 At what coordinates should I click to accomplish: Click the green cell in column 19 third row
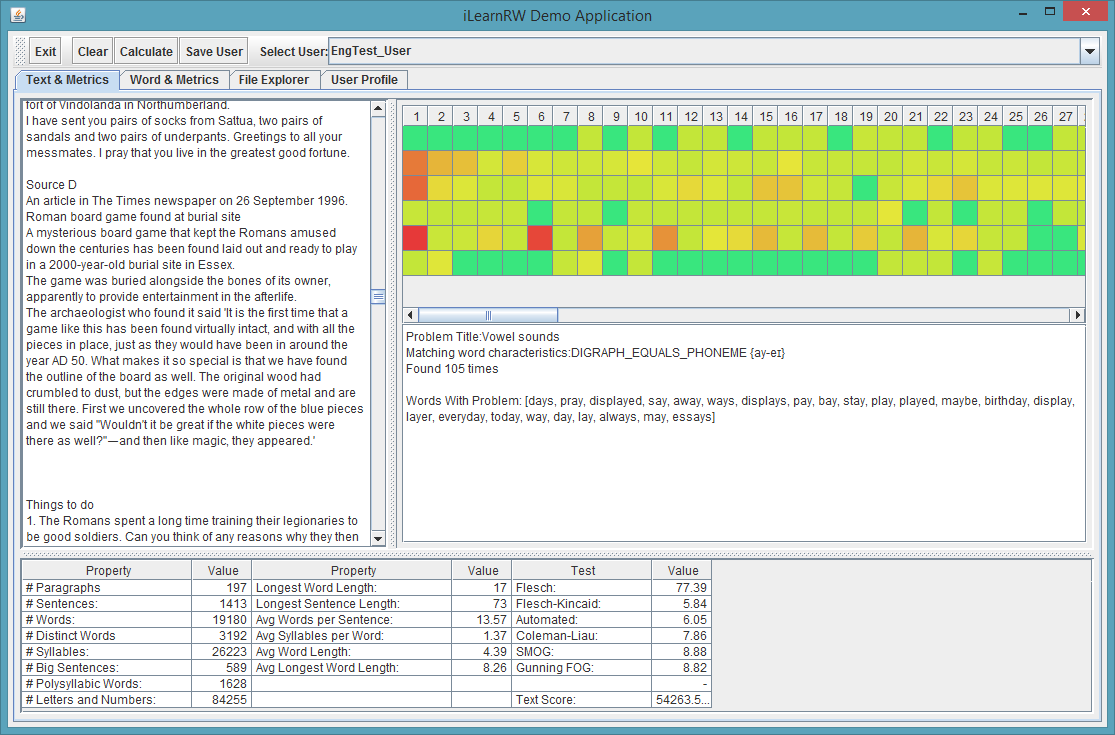(x=865, y=188)
